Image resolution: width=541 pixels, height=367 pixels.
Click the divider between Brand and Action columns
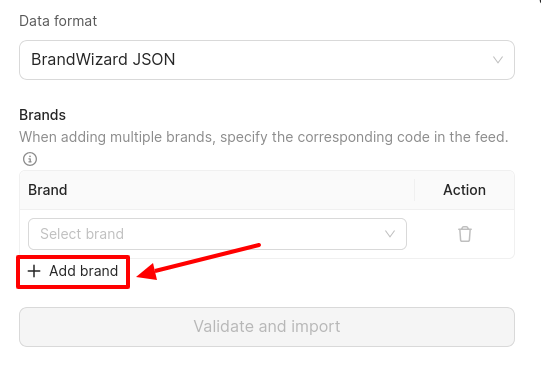click(x=414, y=190)
